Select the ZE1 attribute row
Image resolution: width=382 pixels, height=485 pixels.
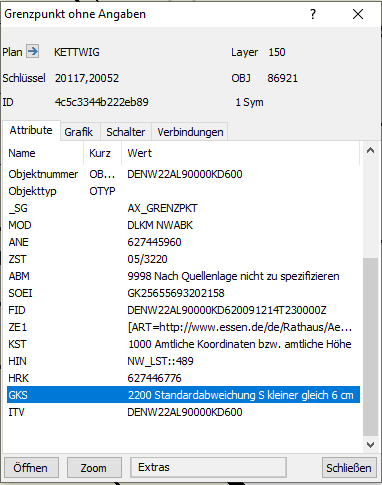click(183, 327)
